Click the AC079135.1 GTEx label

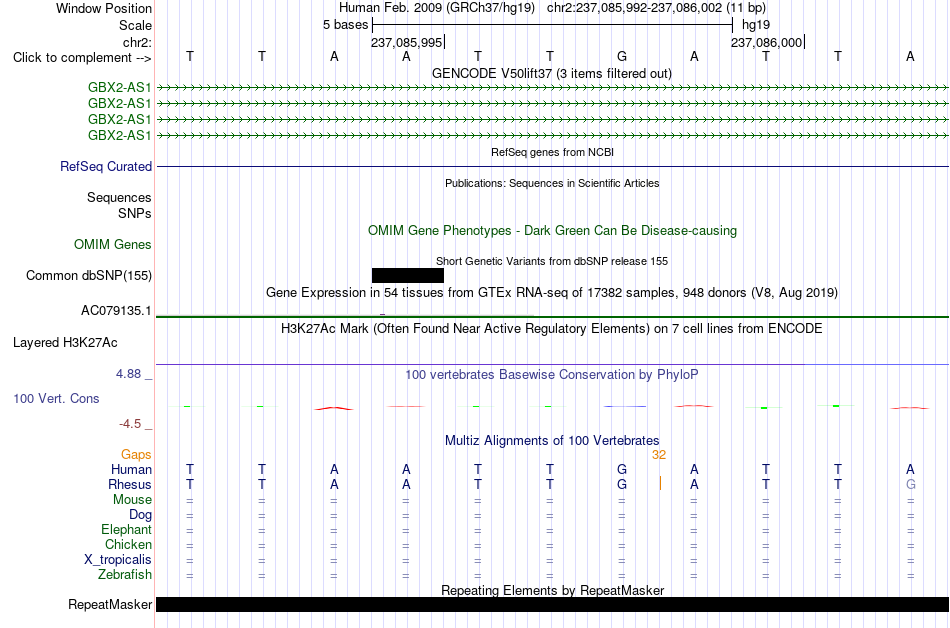coord(116,311)
